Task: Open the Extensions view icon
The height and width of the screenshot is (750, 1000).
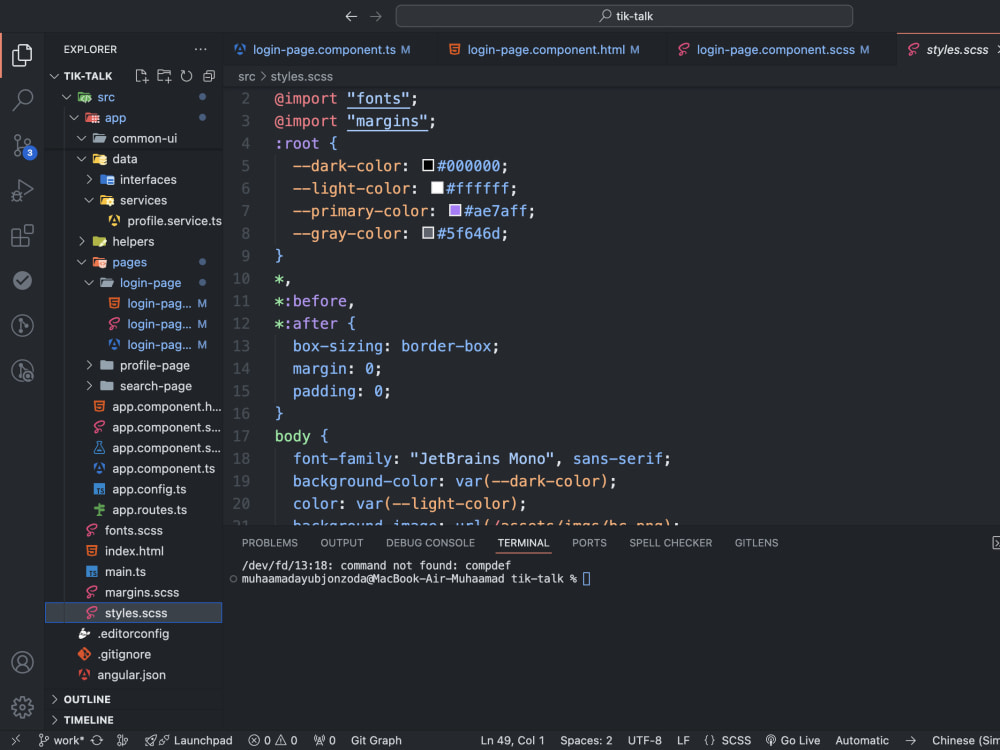Action: pyautogui.click(x=22, y=235)
